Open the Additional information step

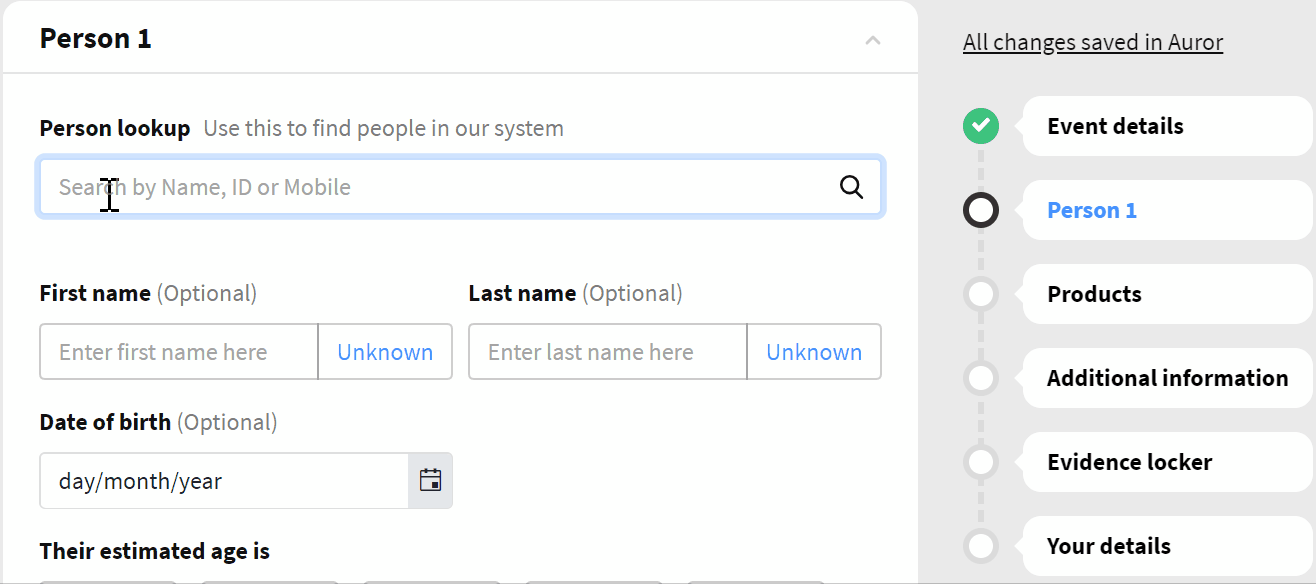point(1167,378)
